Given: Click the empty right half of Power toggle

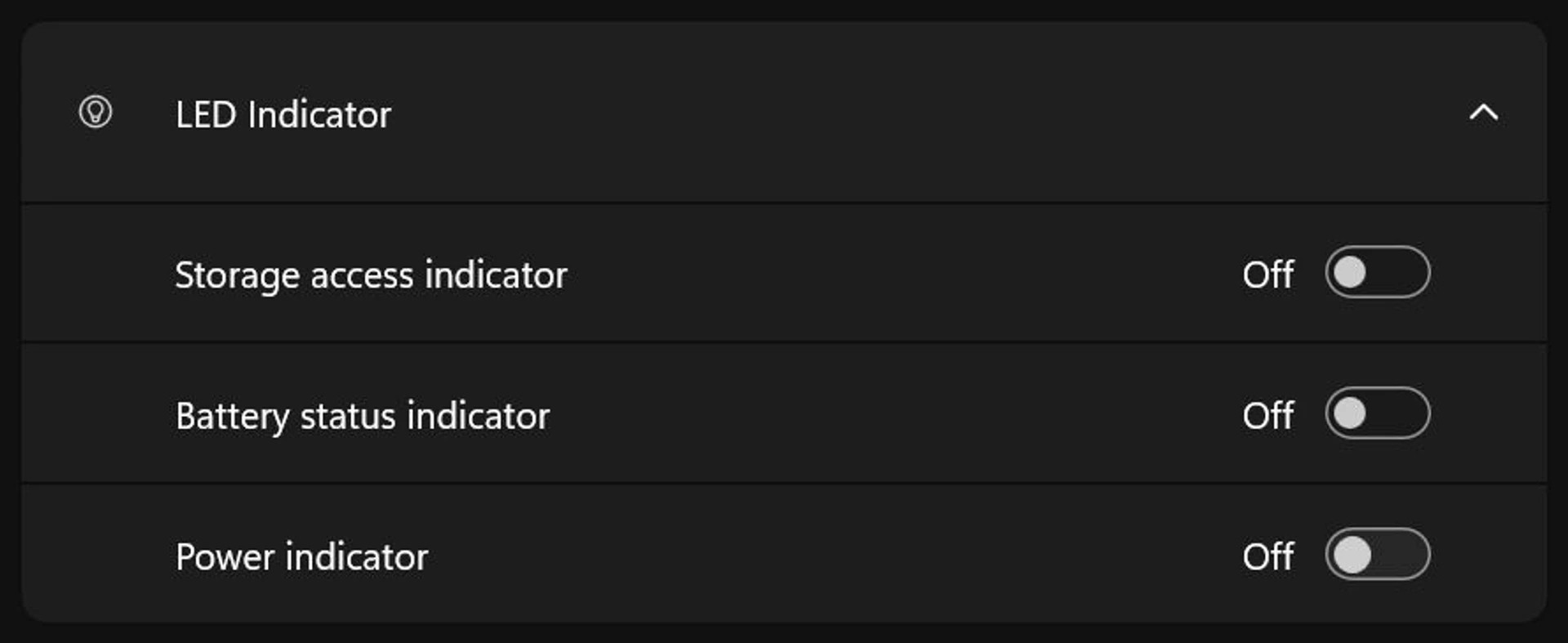Looking at the screenshot, I should 1401,555.
